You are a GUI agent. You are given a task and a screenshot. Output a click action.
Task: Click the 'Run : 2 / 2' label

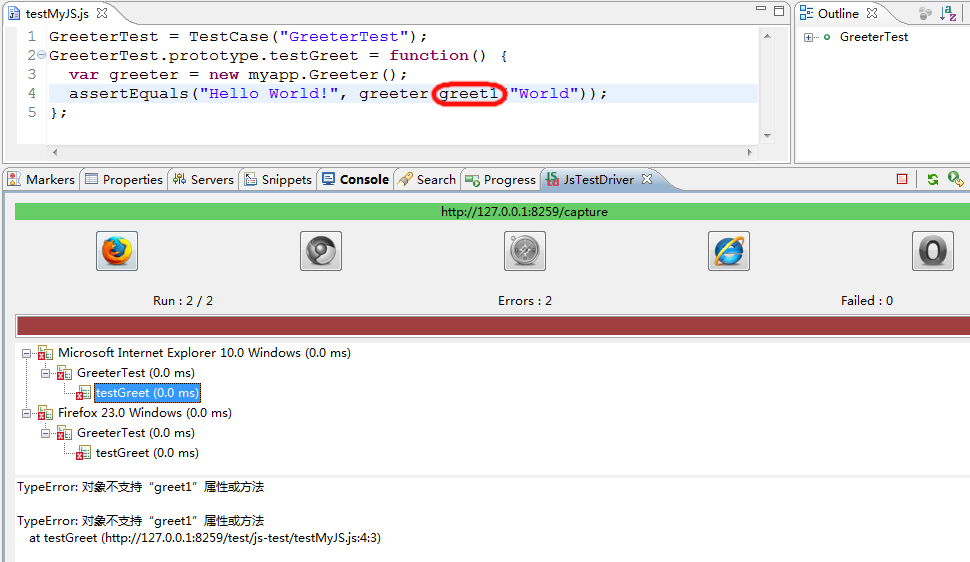coord(183,301)
